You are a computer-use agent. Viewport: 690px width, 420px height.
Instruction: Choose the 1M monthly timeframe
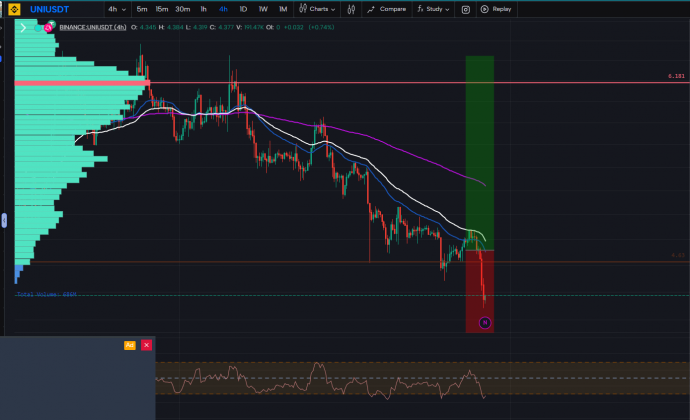[x=282, y=9]
